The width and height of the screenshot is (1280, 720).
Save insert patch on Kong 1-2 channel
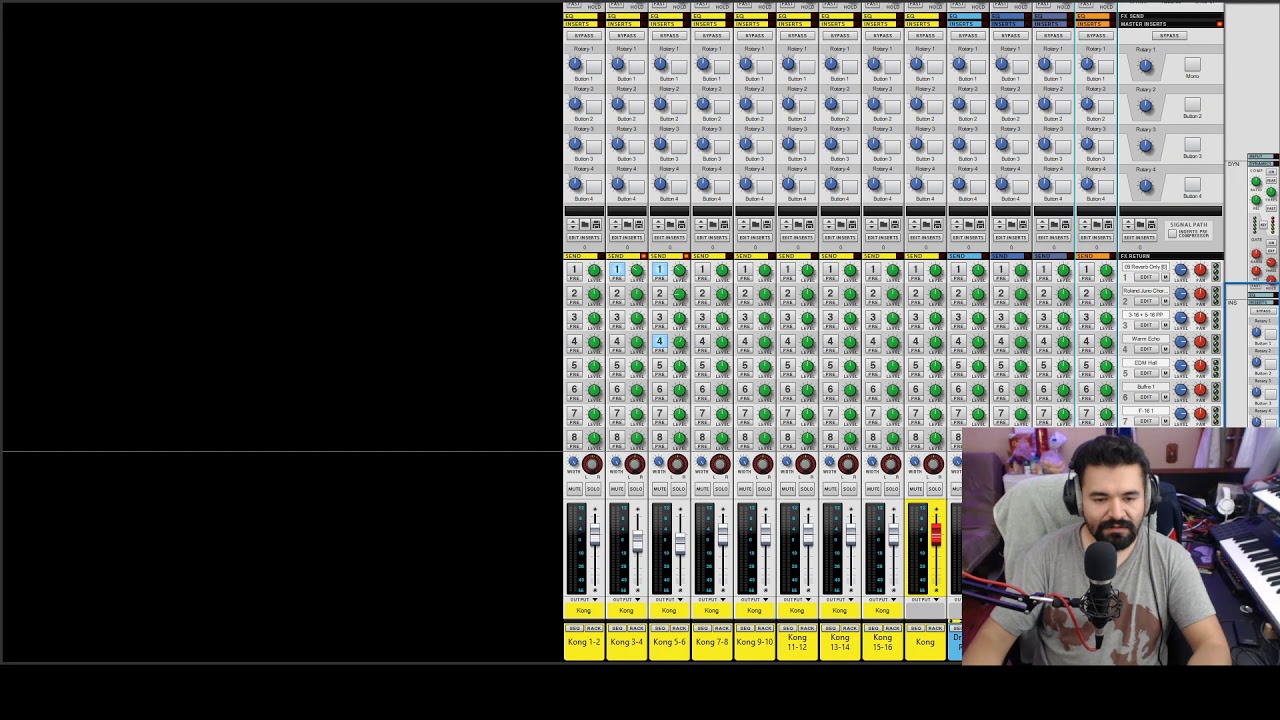tap(596, 224)
